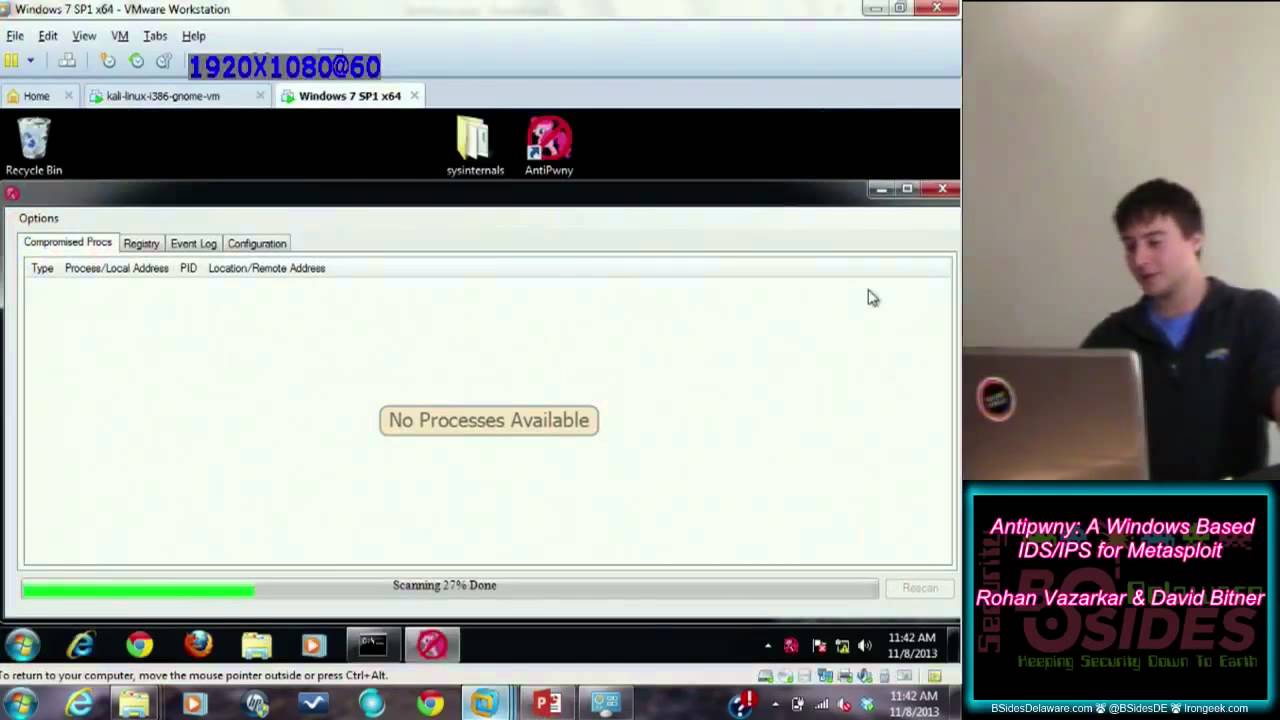The height and width of the screenshot is (720, 1280).
Task: Open the power options dropdown arrow beside pause
Action: point(30,61)
